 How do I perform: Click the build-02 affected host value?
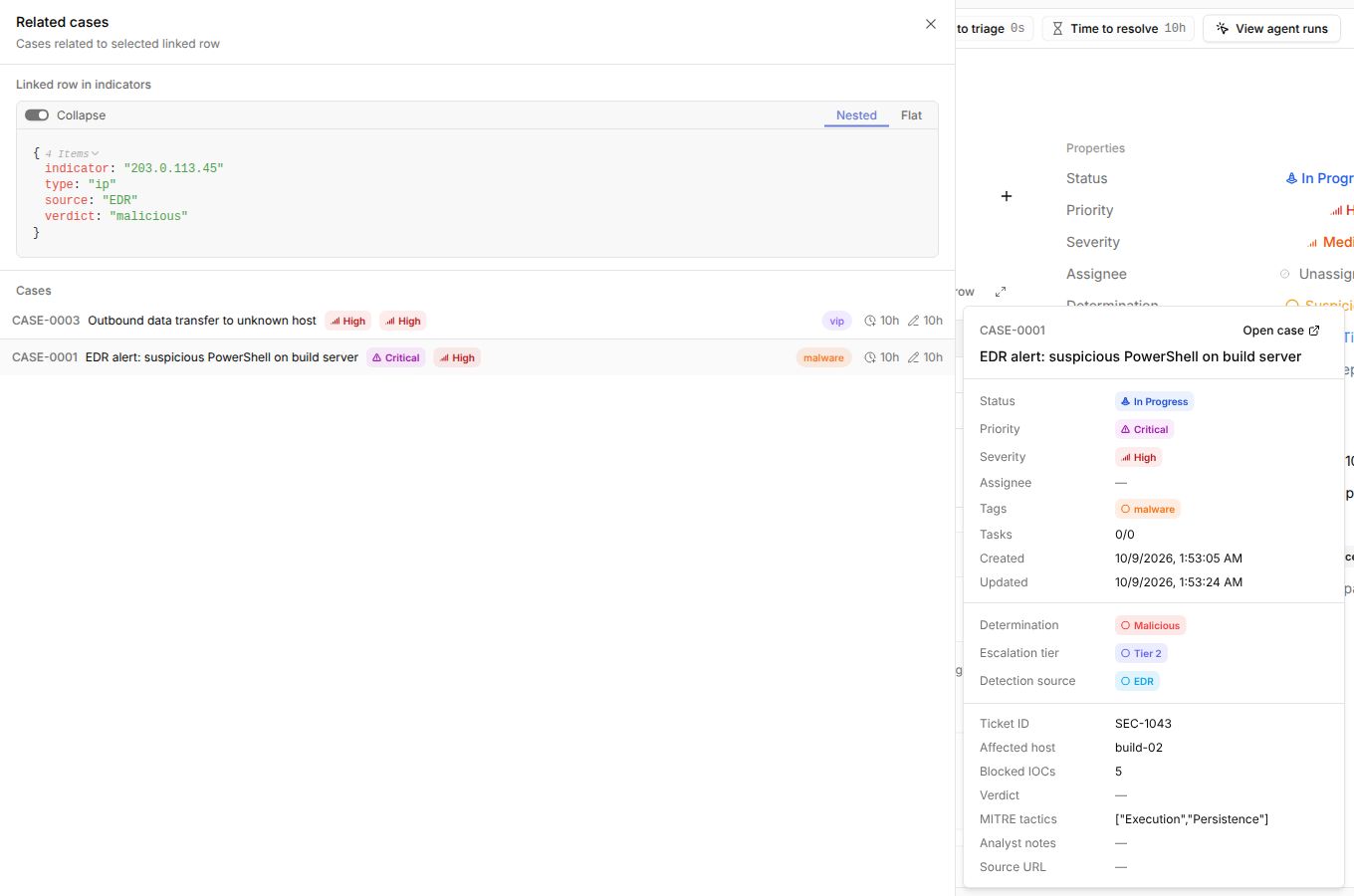click(x=1139, y=748)
